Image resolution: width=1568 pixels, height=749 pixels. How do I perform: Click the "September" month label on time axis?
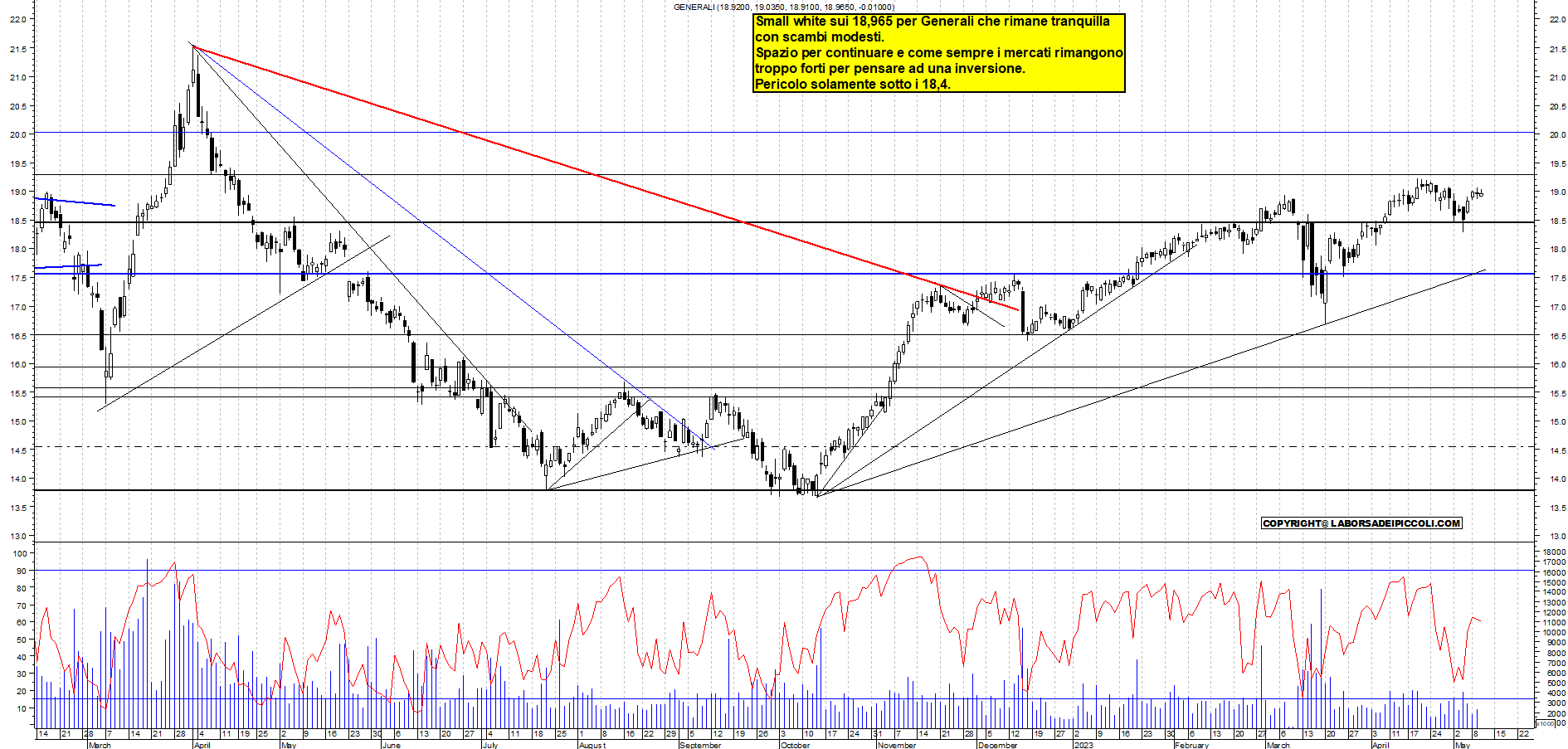[x=700, y=745]
